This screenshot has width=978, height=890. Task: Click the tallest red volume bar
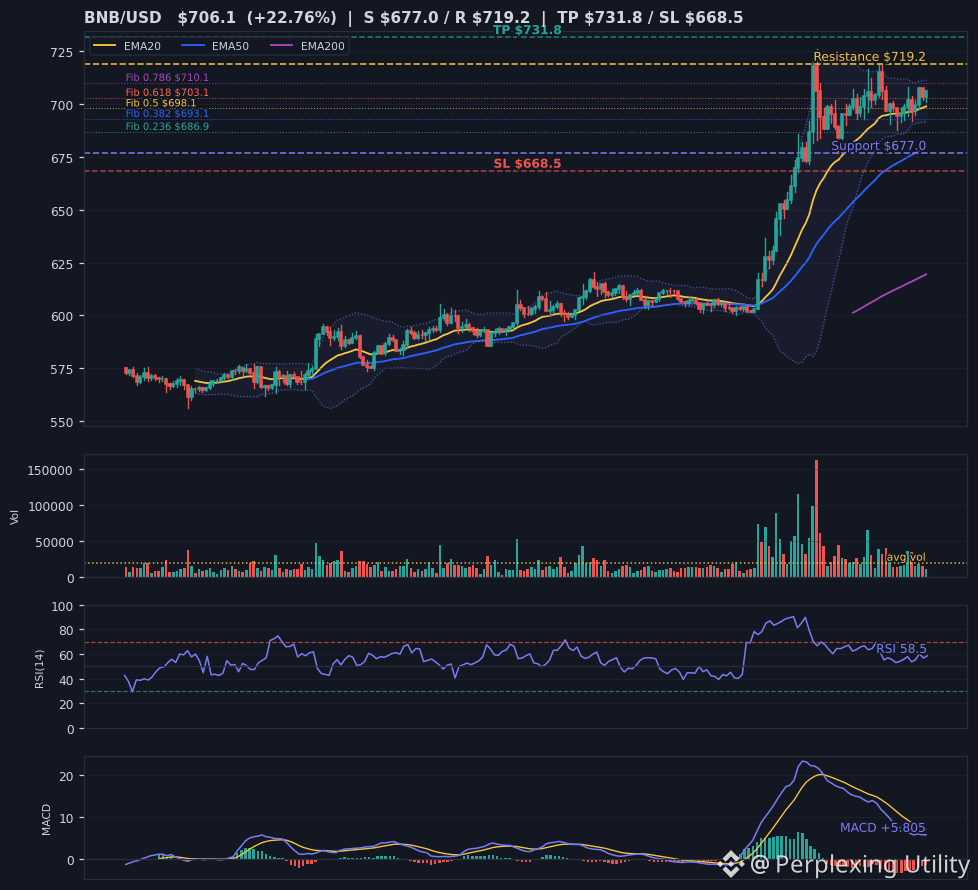[x=816, y=518]
